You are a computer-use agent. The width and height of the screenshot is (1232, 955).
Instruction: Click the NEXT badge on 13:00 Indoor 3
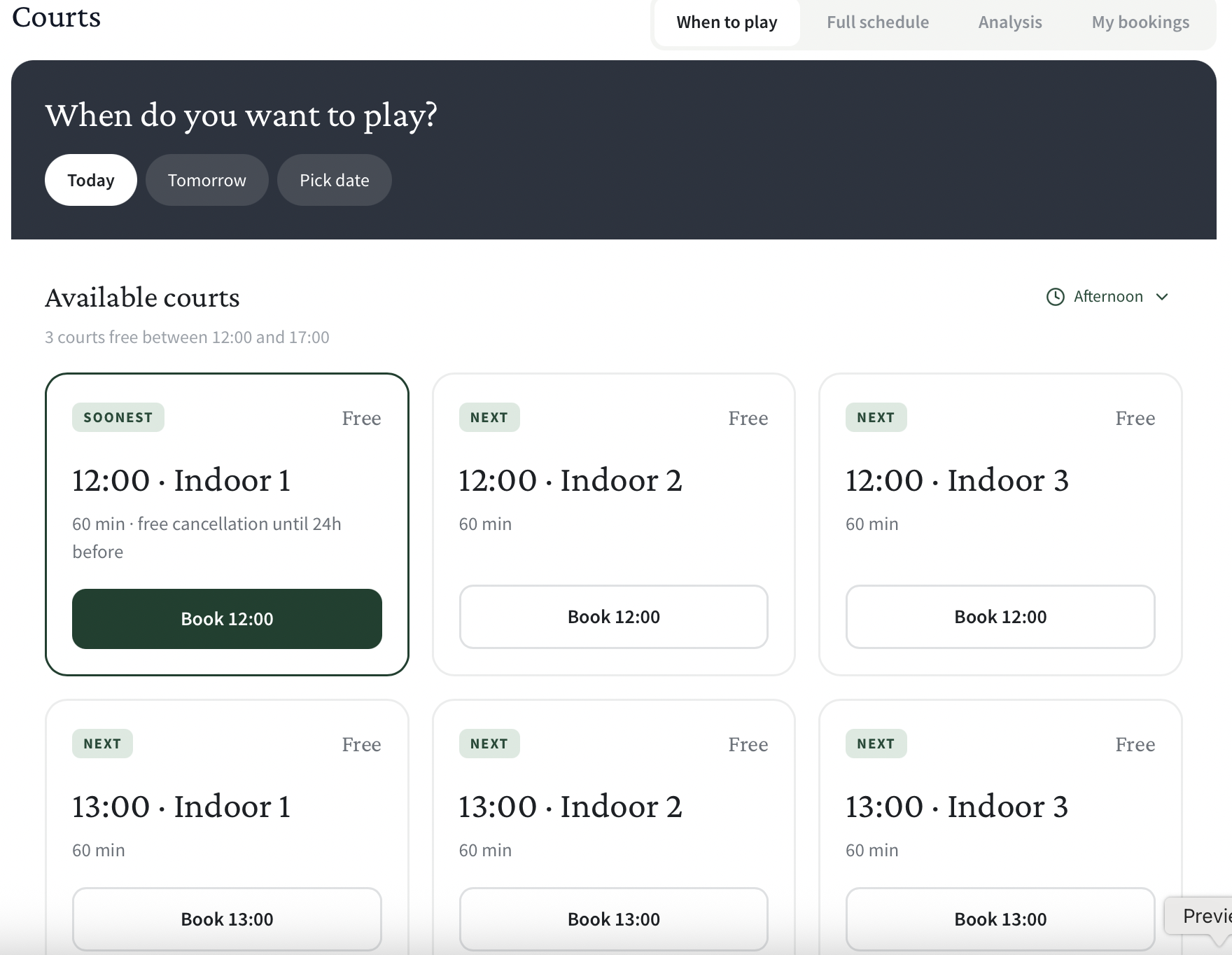click(x=876, y=744)
